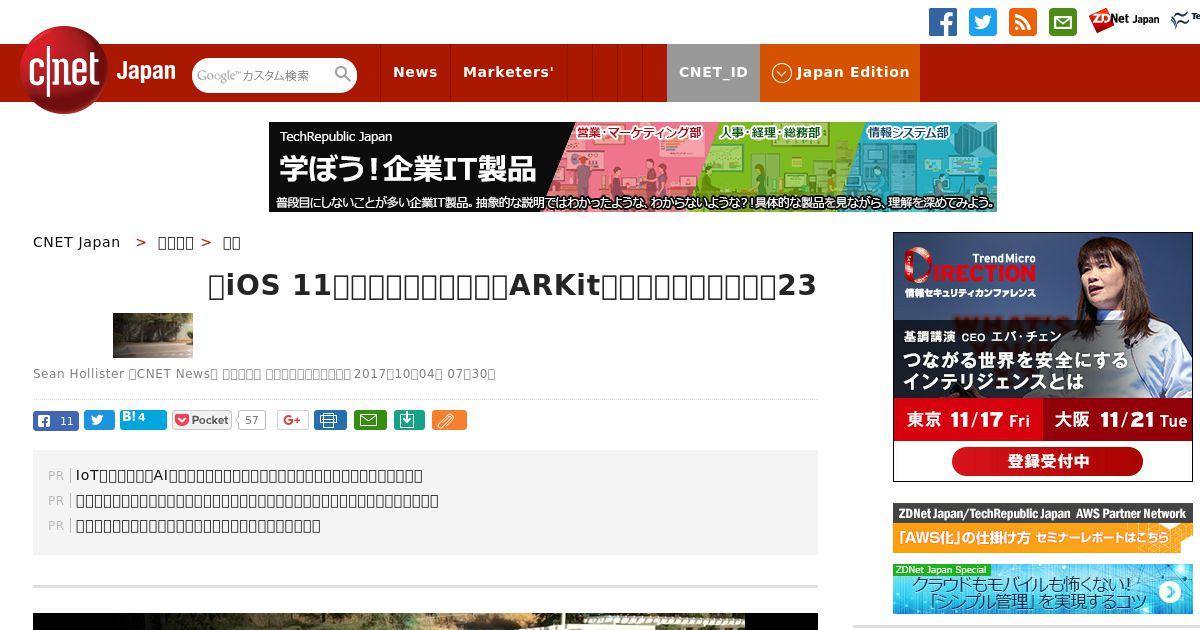Share article on Google Plus
This screenshot has width=1200, height=630.
pyautogui.click(x=293, y=420)
